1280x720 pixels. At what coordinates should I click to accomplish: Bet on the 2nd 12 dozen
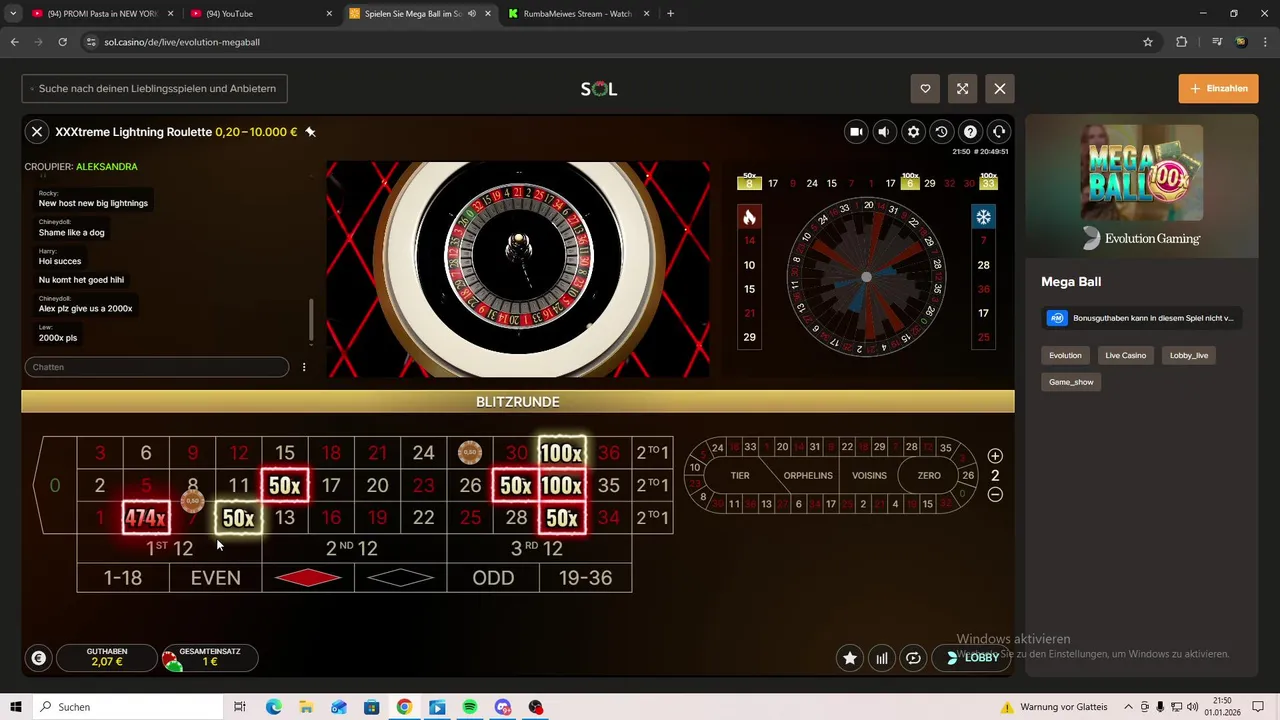[x=354, y=548]
